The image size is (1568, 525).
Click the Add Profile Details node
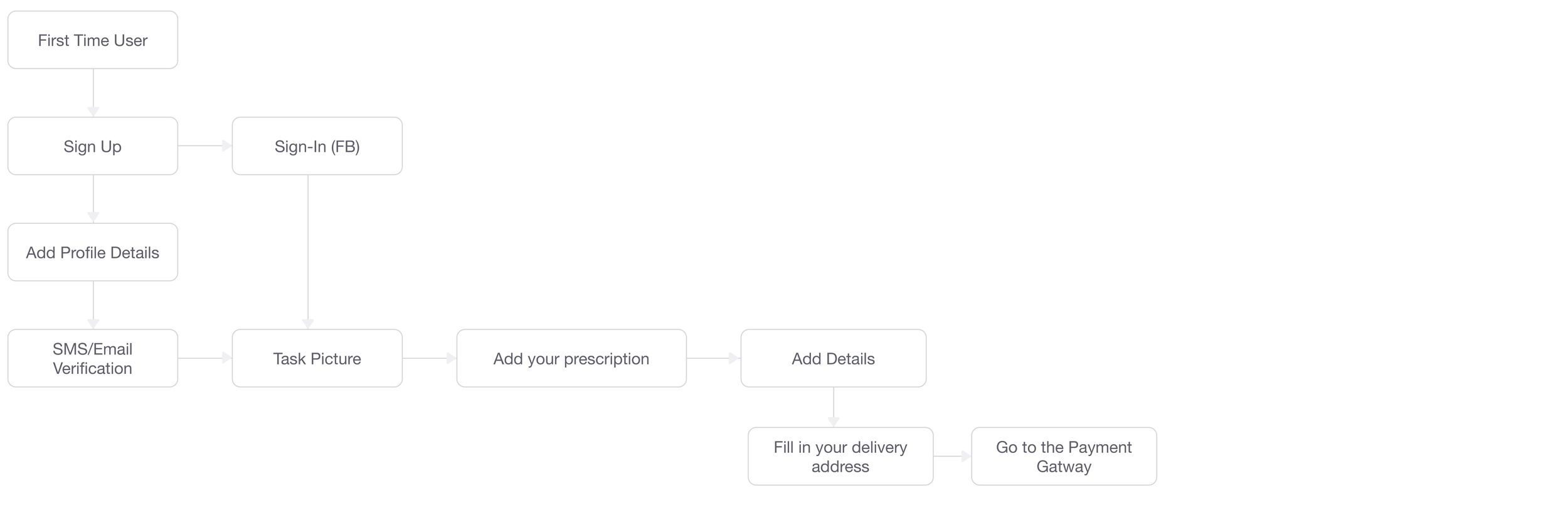pyautogui.click(x=93, y=252)
